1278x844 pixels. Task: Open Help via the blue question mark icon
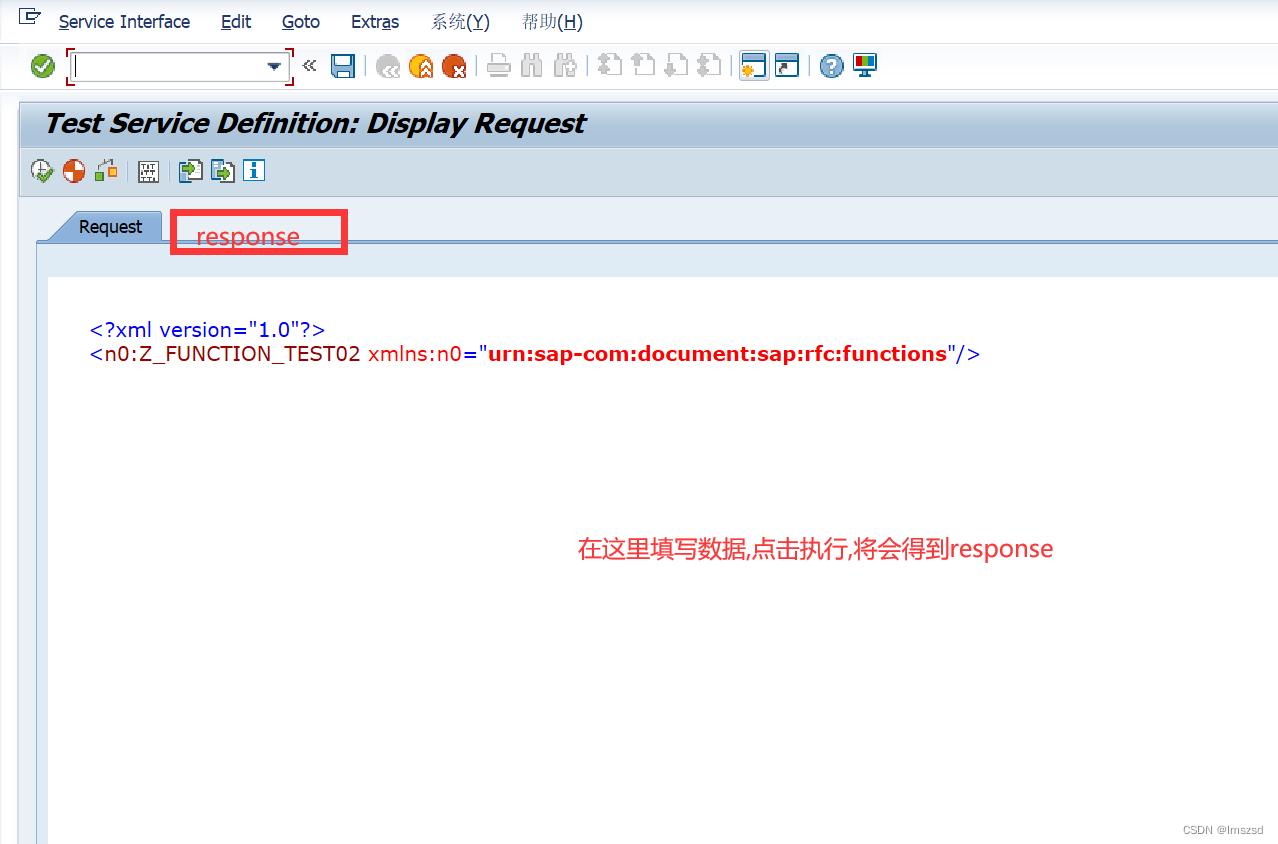(x=831, y=66)
